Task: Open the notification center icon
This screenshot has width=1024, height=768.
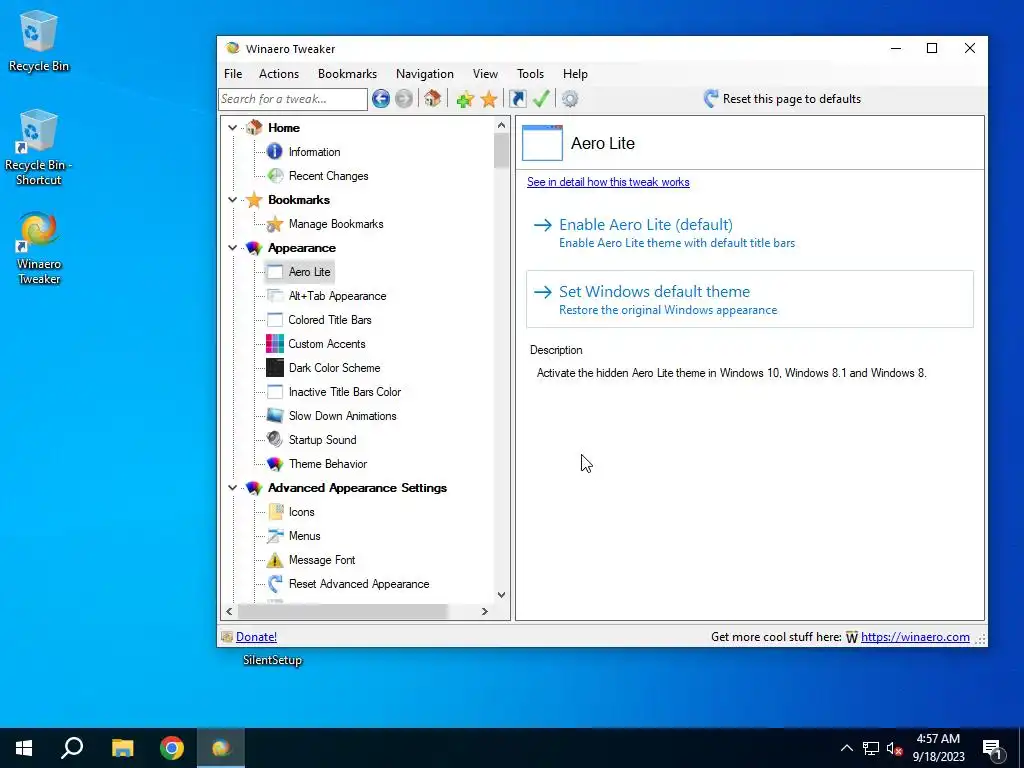Action: (x=993, y=748)
